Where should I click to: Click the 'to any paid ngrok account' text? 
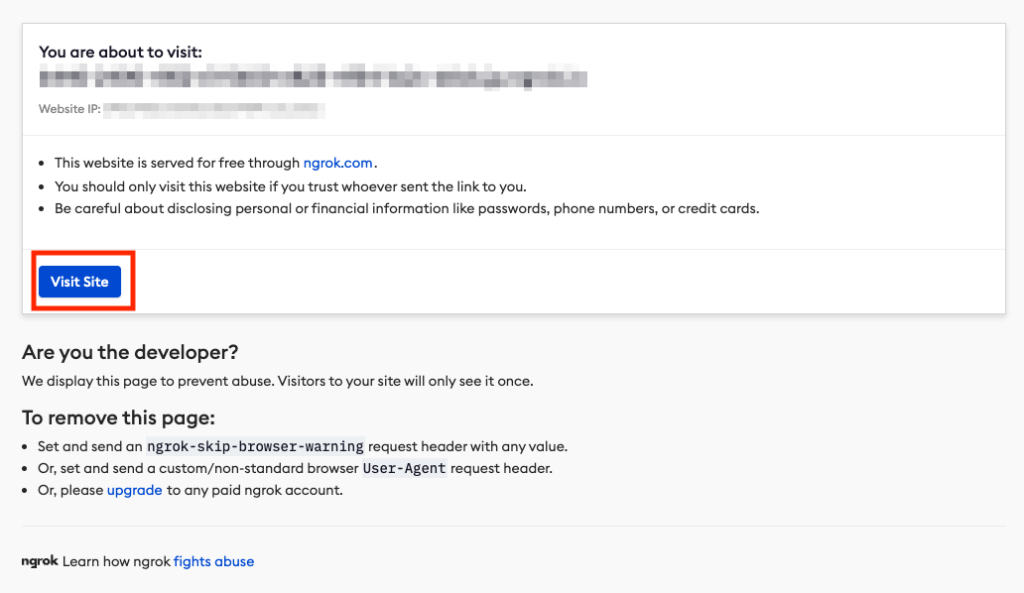coord(255,490)
